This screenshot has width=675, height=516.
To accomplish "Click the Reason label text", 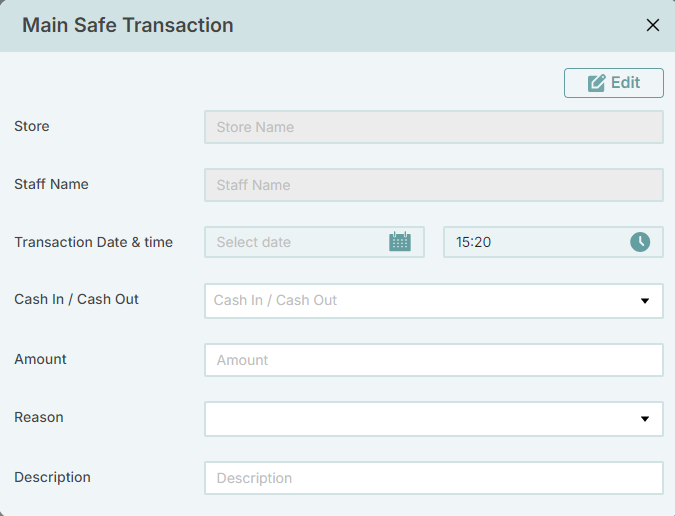I will click(39, 417).
